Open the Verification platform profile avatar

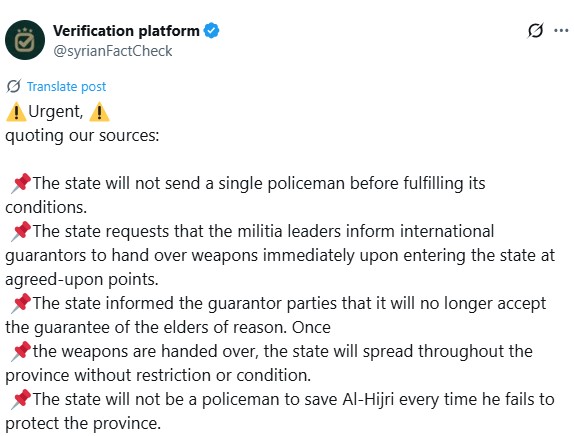coord(25,40)
